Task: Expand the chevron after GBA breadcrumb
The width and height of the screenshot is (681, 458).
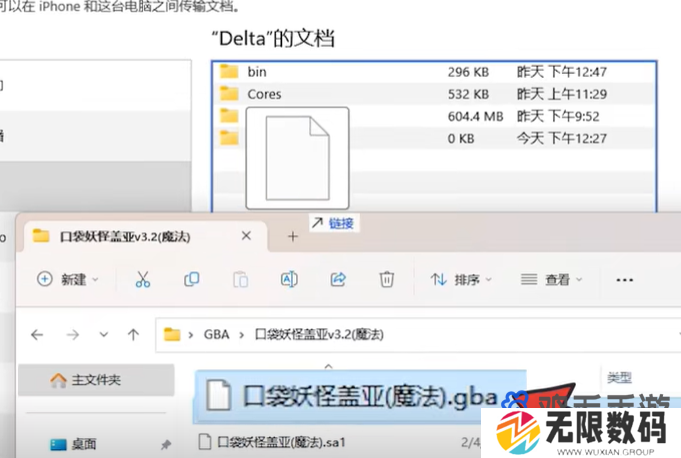Action: [x=242, y=335]
